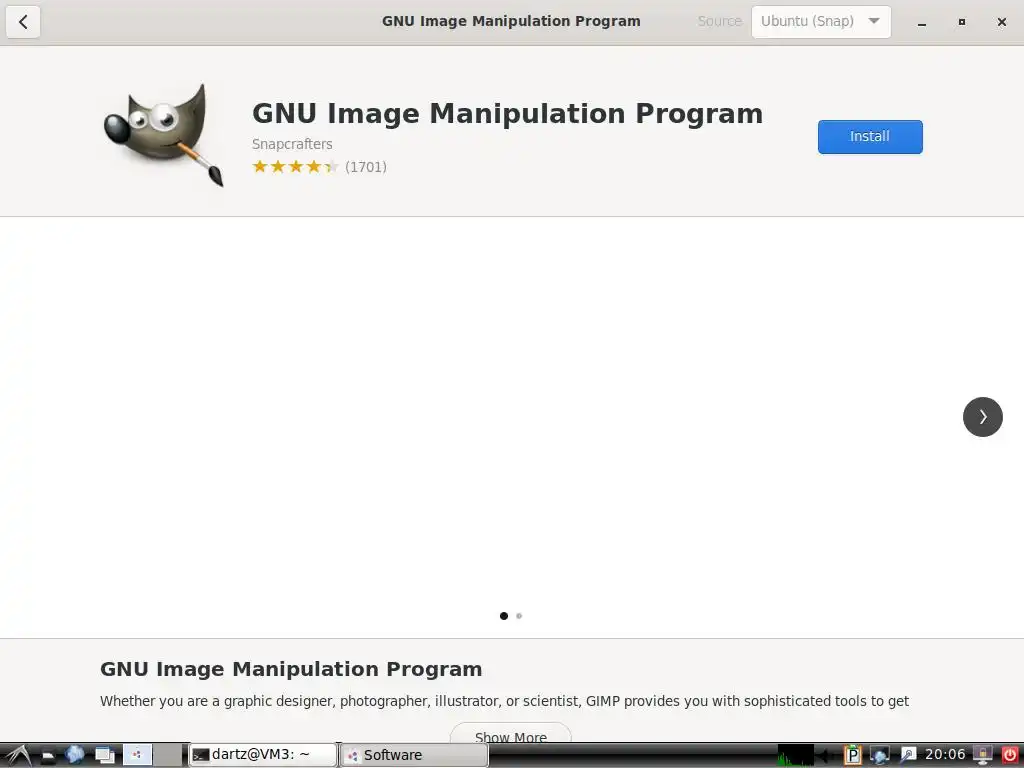Switch to the second workspace in the pager
Image resolution: width=1024 pixels, height=768 pixels.
168,755
